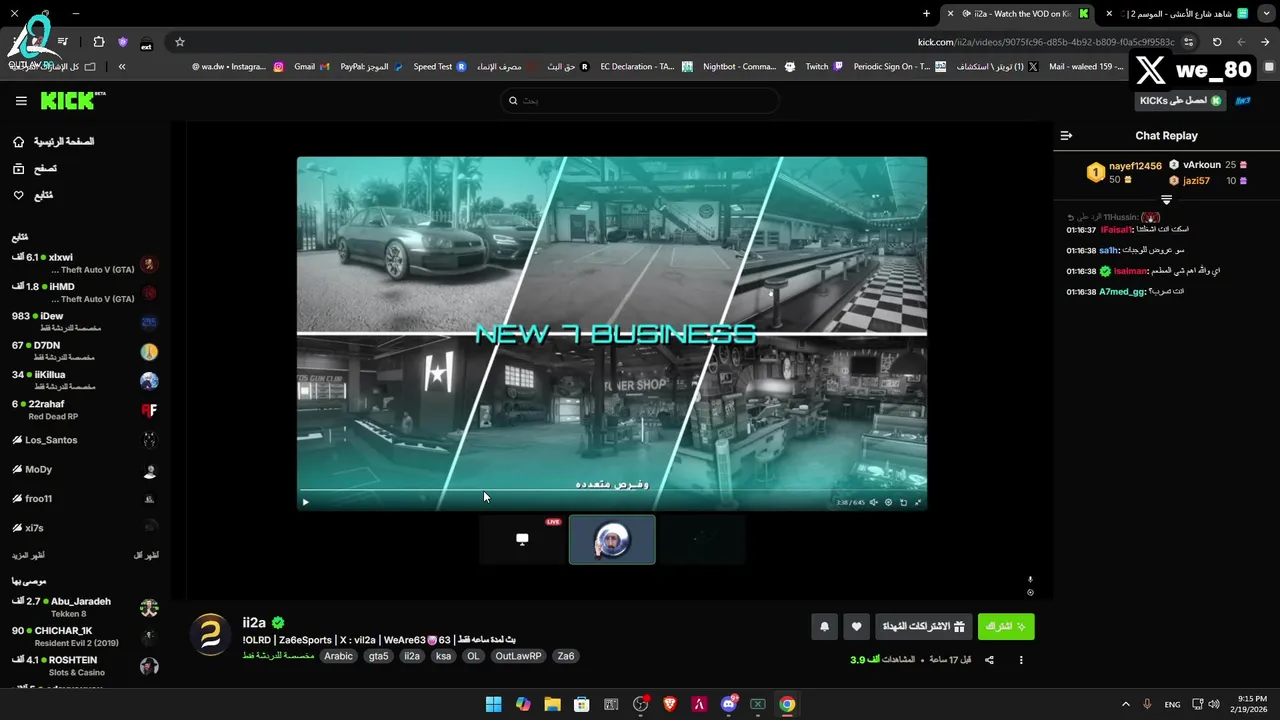Open Los_Santos offline channel
1280x720 pixels.
pos(85,440)
